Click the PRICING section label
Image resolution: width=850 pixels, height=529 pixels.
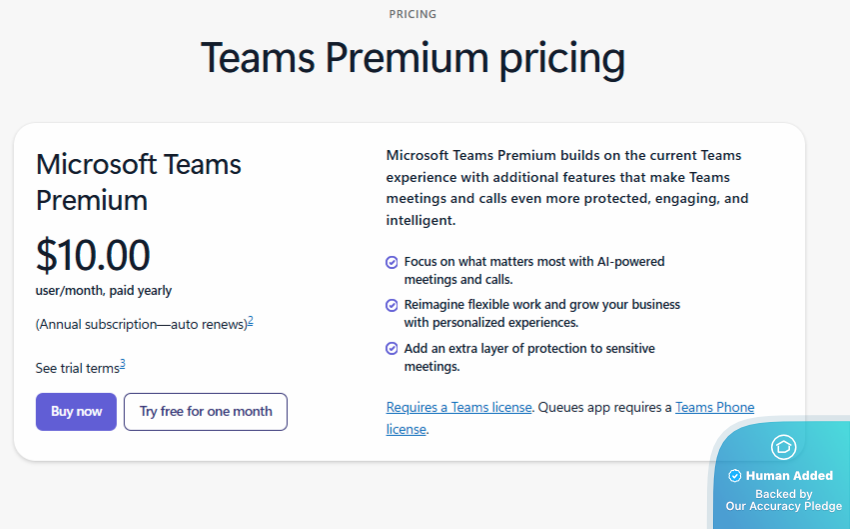413,14
